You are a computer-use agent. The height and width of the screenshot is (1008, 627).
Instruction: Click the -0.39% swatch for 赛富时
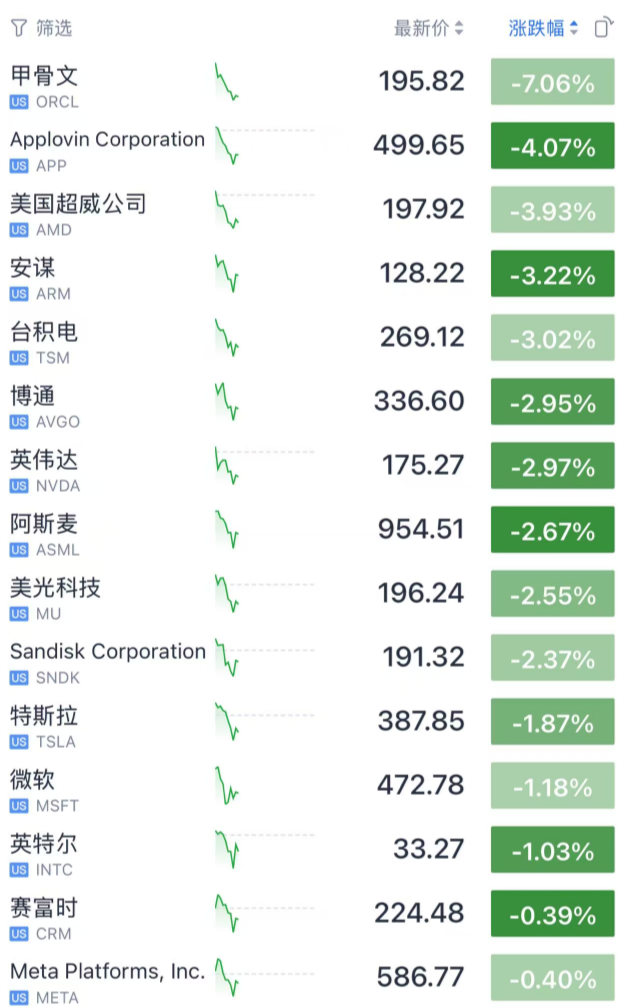[x=552, y=915]
